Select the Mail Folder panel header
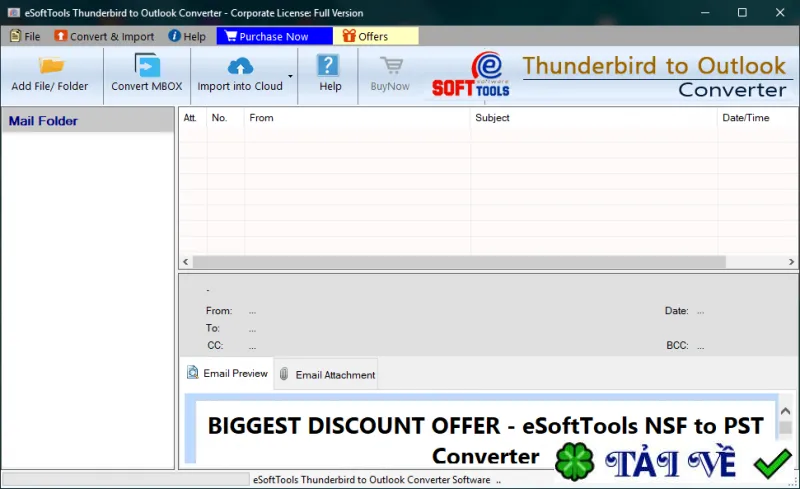 88,121
